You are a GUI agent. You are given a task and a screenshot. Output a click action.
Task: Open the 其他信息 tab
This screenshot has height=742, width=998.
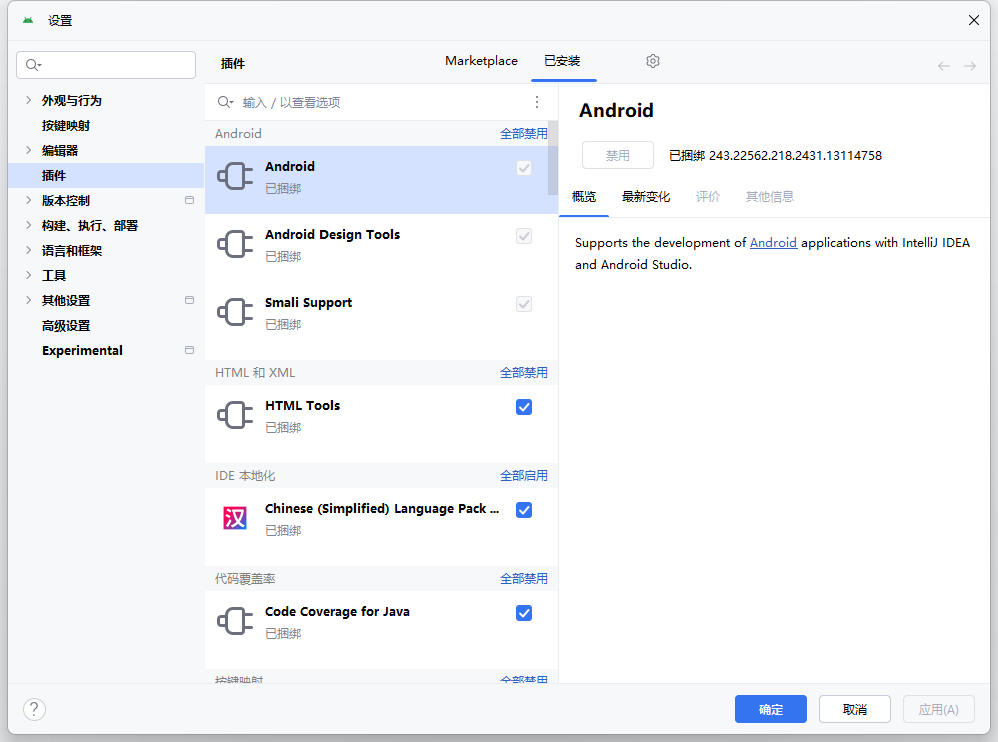(x=770, y=197)
